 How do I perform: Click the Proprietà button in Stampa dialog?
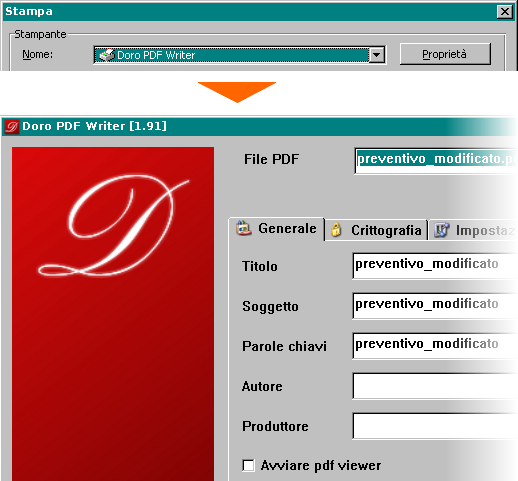pyautogui.click(x=445, y=54)
